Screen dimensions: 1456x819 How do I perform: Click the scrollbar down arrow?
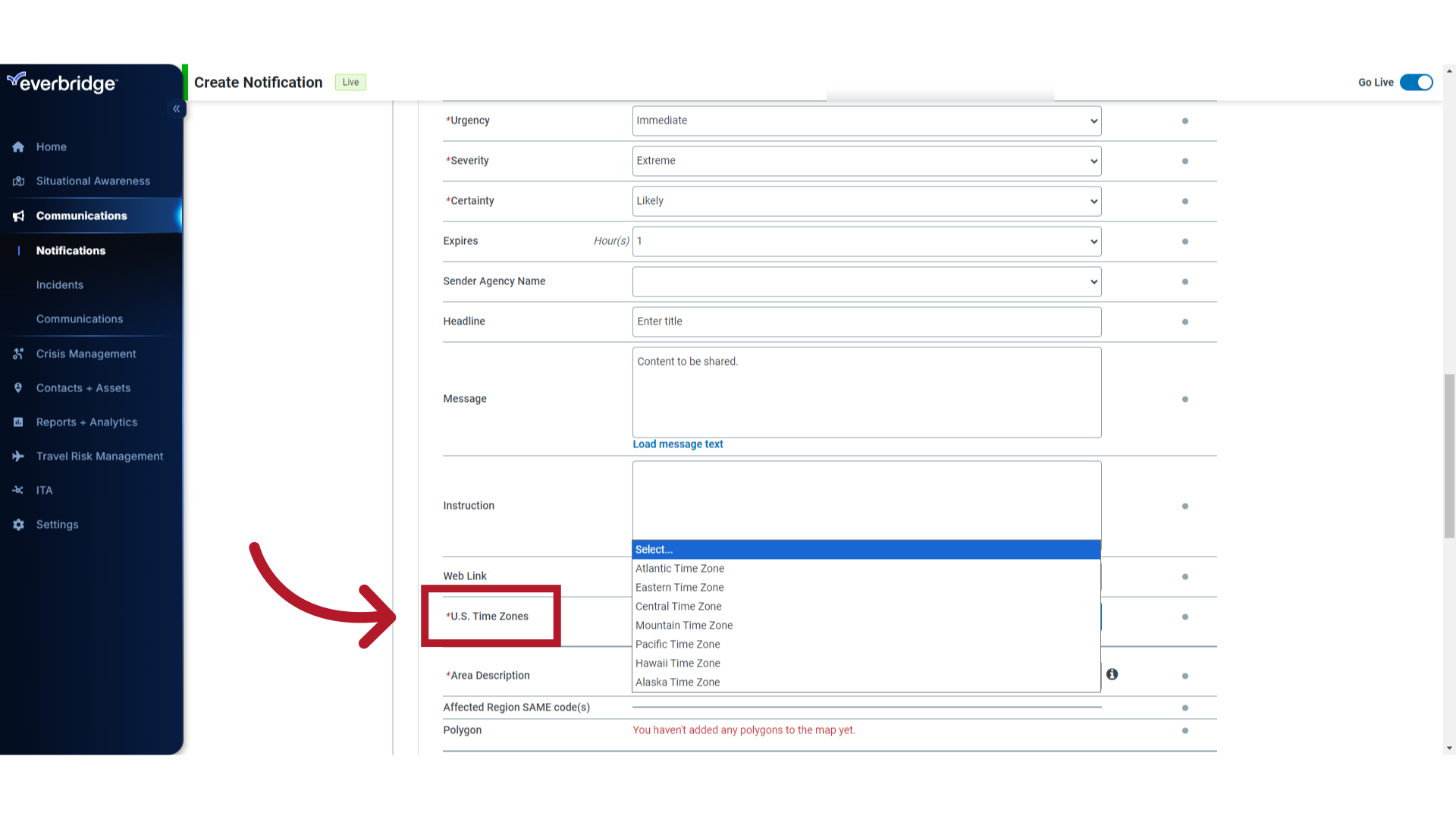click(1449, 748)
